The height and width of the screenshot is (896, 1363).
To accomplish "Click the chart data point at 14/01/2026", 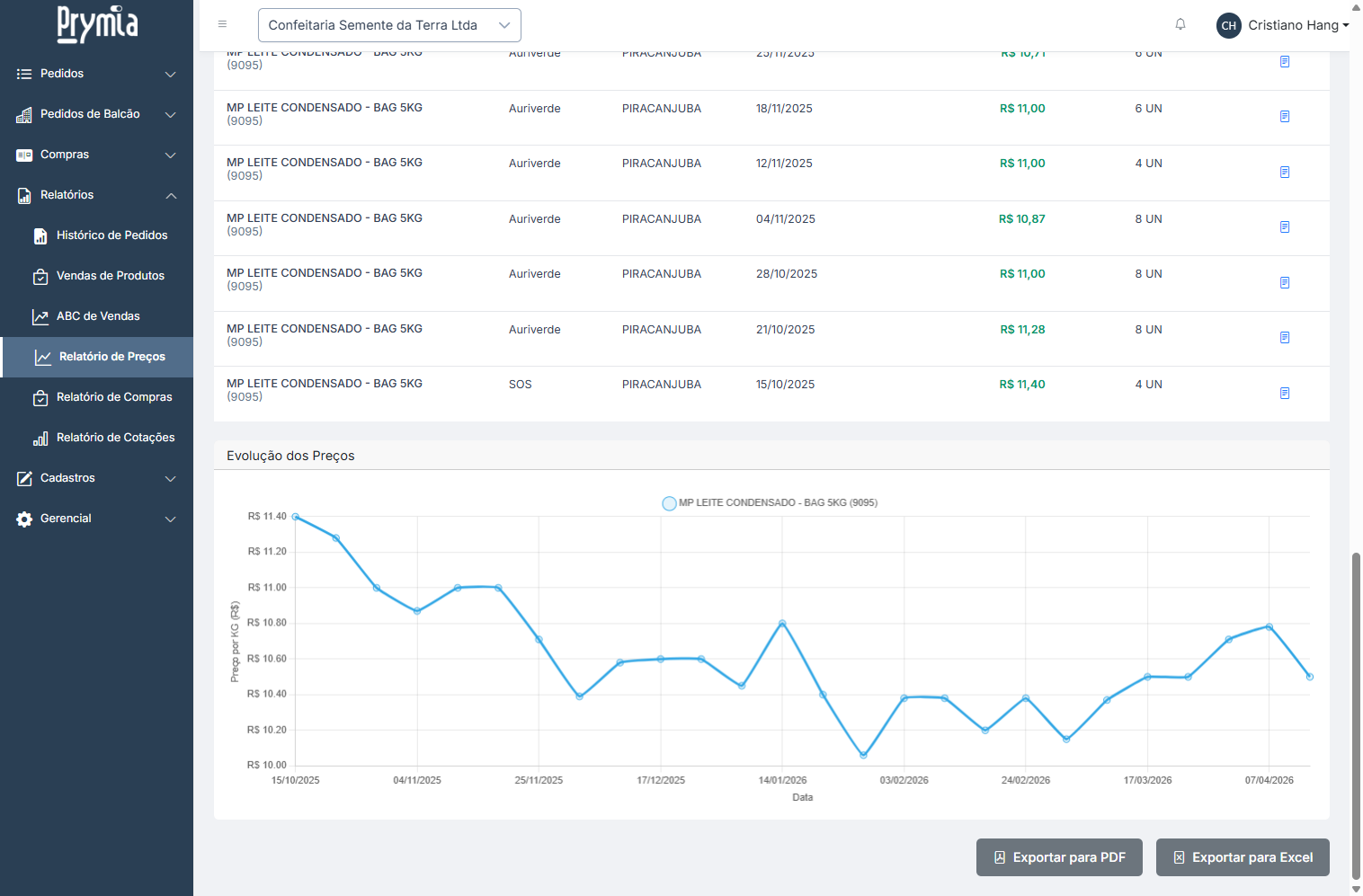I will pos(782,623).
